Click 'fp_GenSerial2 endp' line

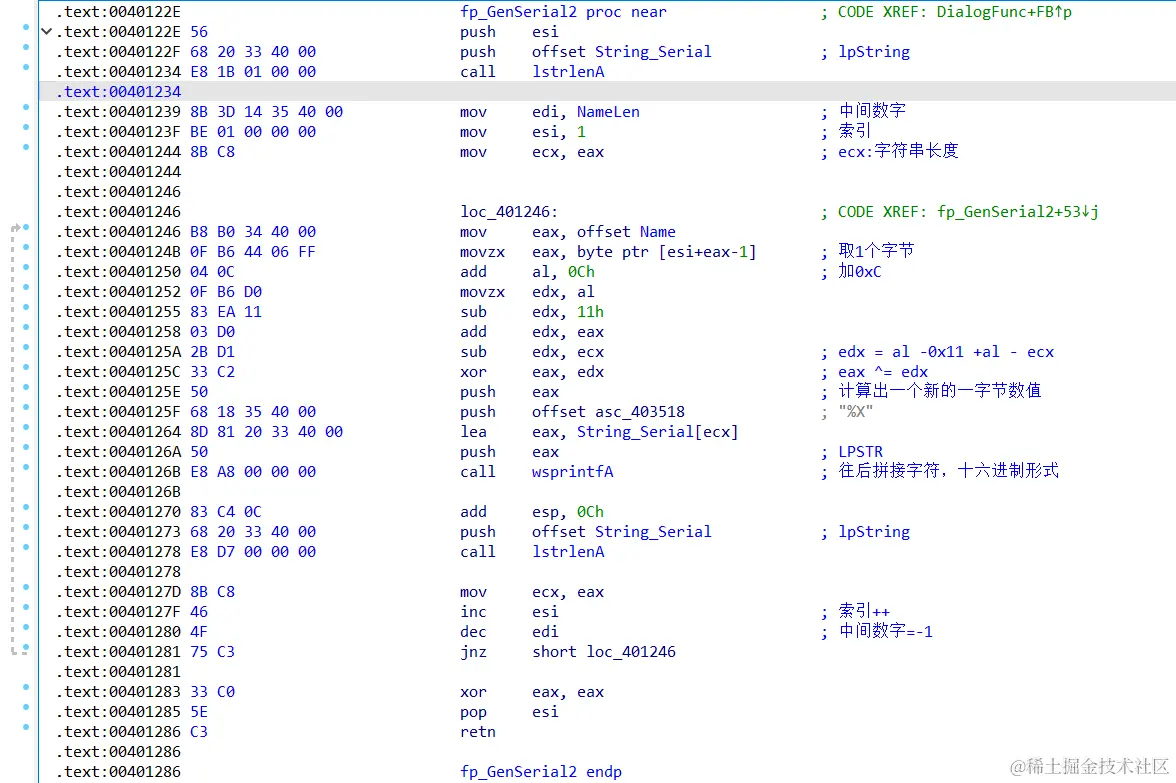point(541,772)
